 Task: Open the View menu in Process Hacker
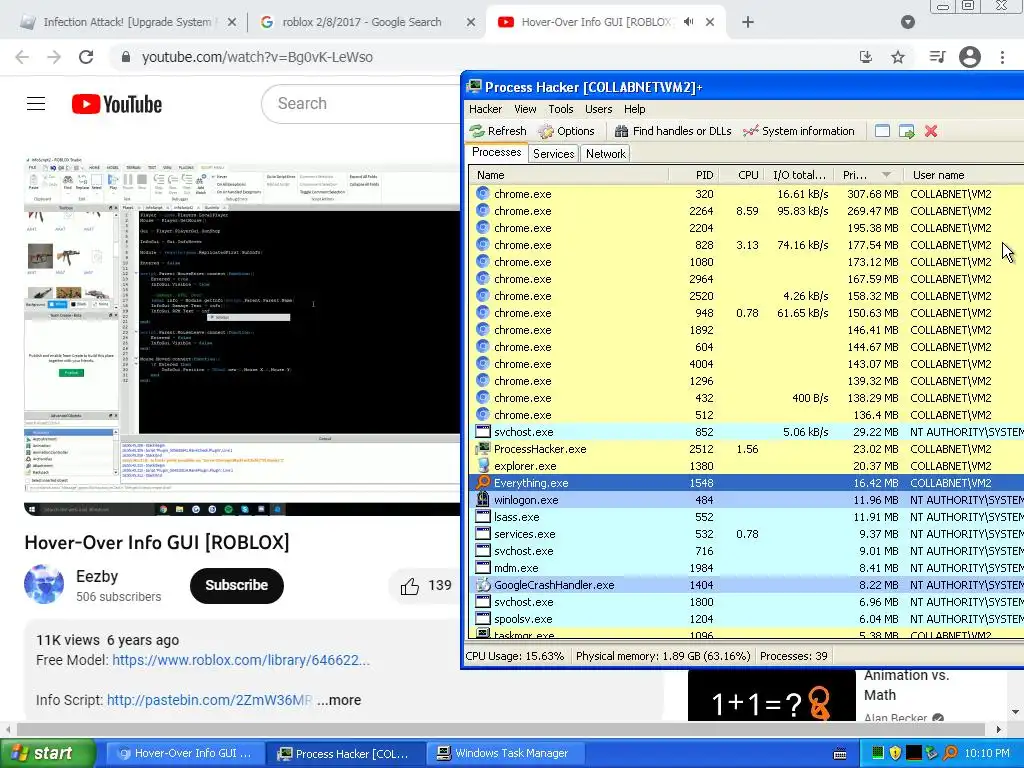click(525, 109)
